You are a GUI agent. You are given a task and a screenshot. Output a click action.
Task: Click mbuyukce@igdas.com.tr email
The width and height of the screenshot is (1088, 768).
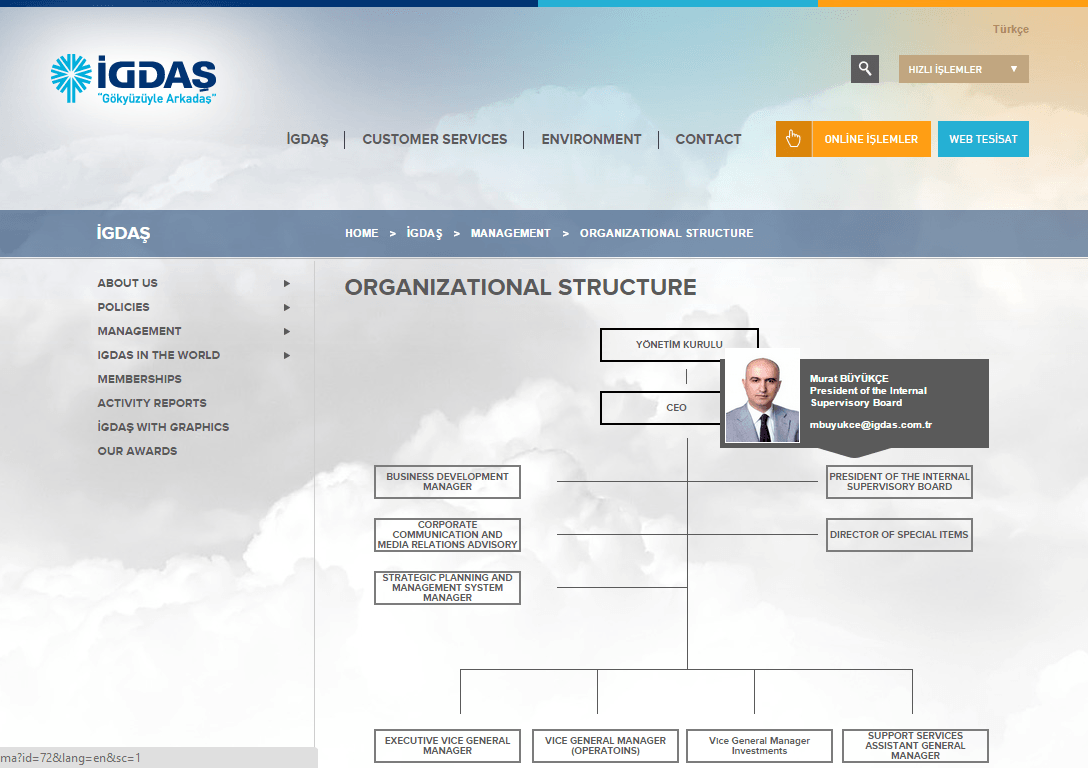pos(871,425)
